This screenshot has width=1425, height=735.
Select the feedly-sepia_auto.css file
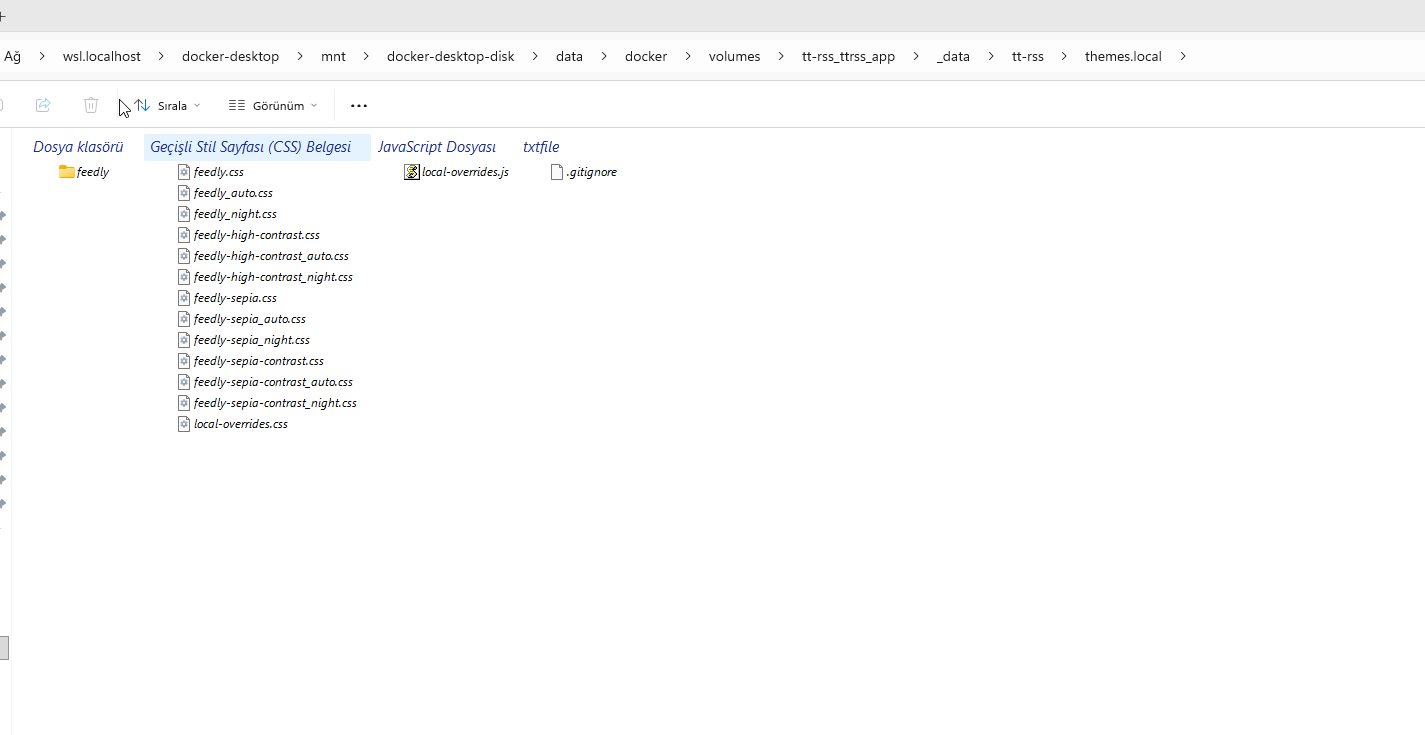(x=242, y=319)
